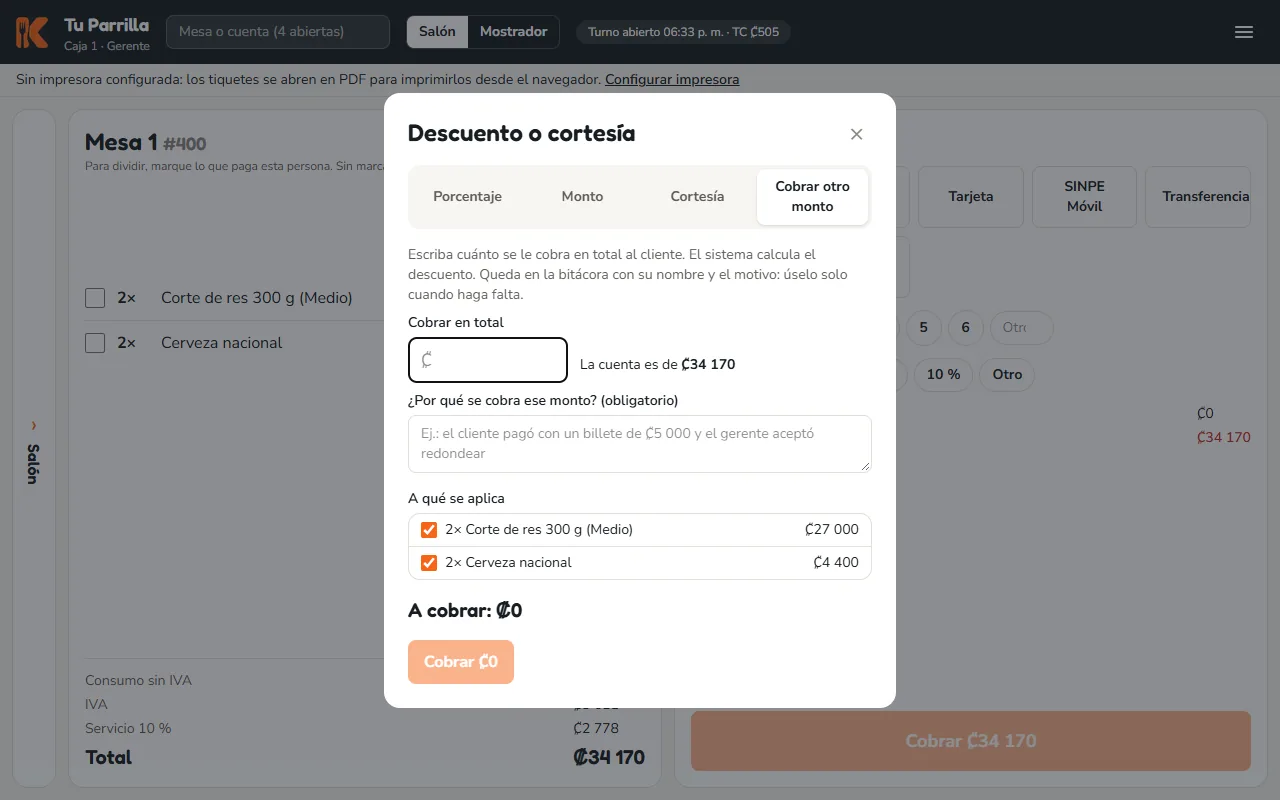Screen dimensions: 1280x800
Task: Click the ₡4 400 price in dialog
Action: point(836,563)
